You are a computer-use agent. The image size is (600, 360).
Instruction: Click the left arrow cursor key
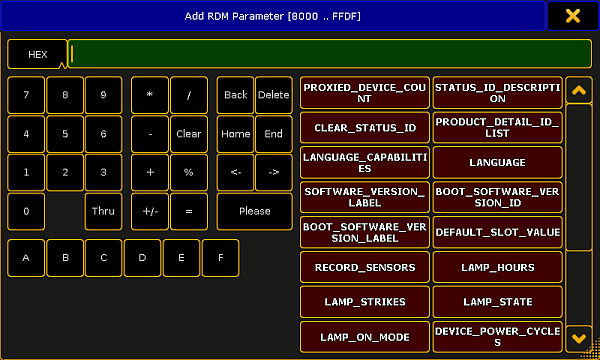(x=235, y=173)
